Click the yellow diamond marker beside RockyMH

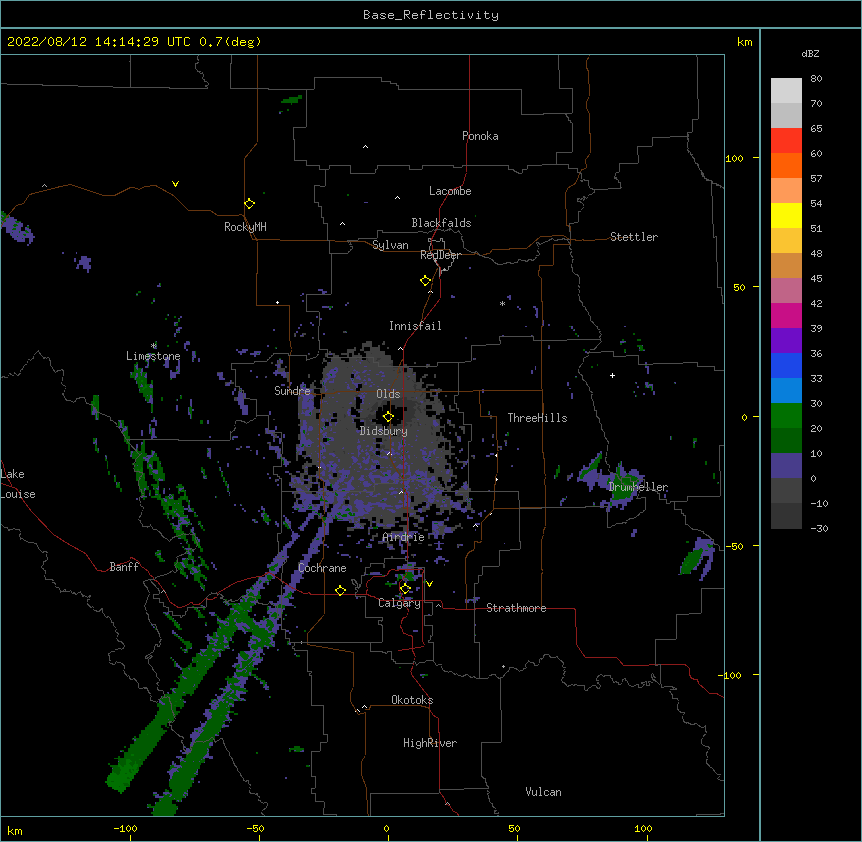click(249, 204)
